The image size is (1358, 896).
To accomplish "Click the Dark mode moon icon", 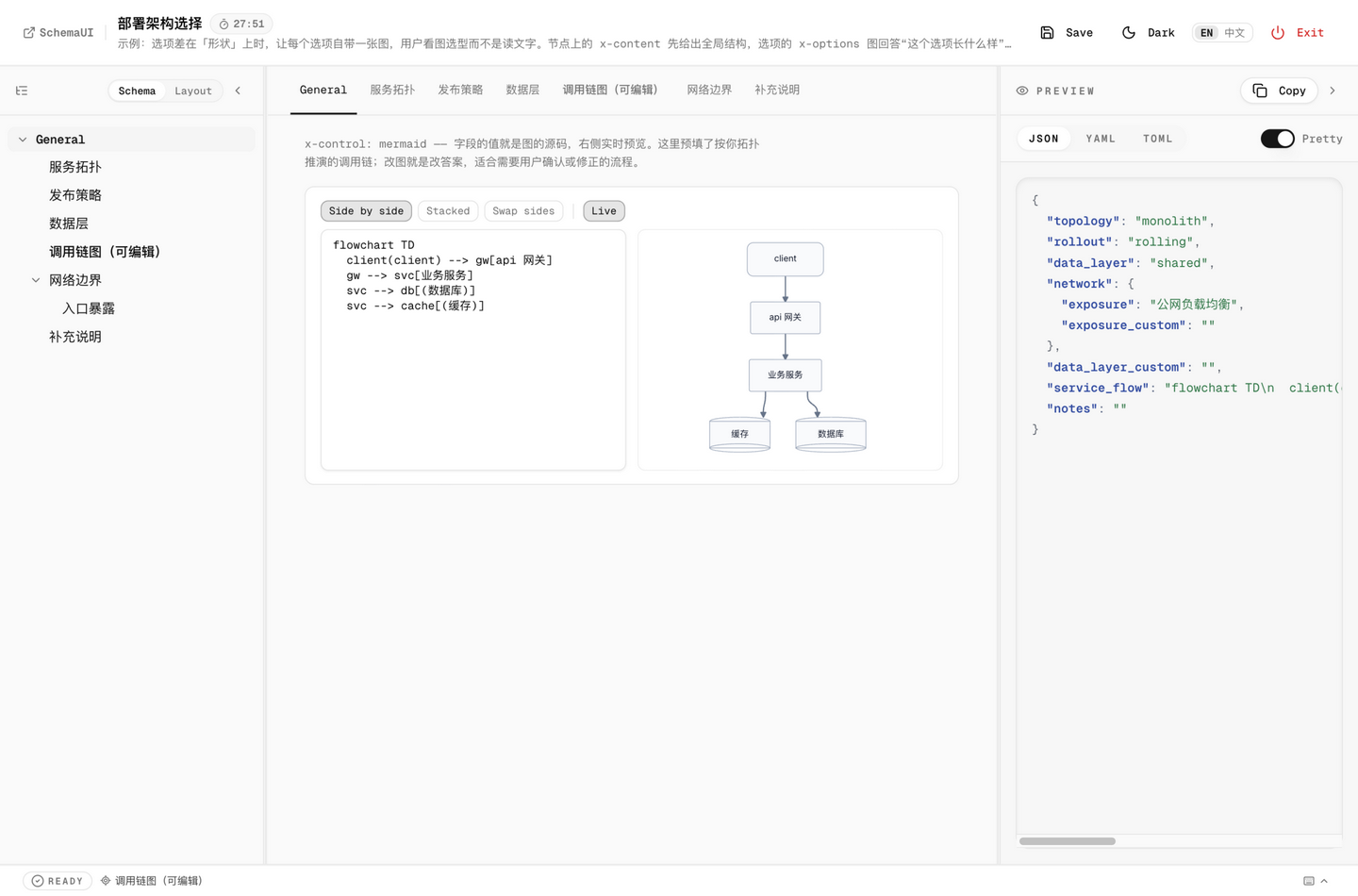I will 1129,32.
